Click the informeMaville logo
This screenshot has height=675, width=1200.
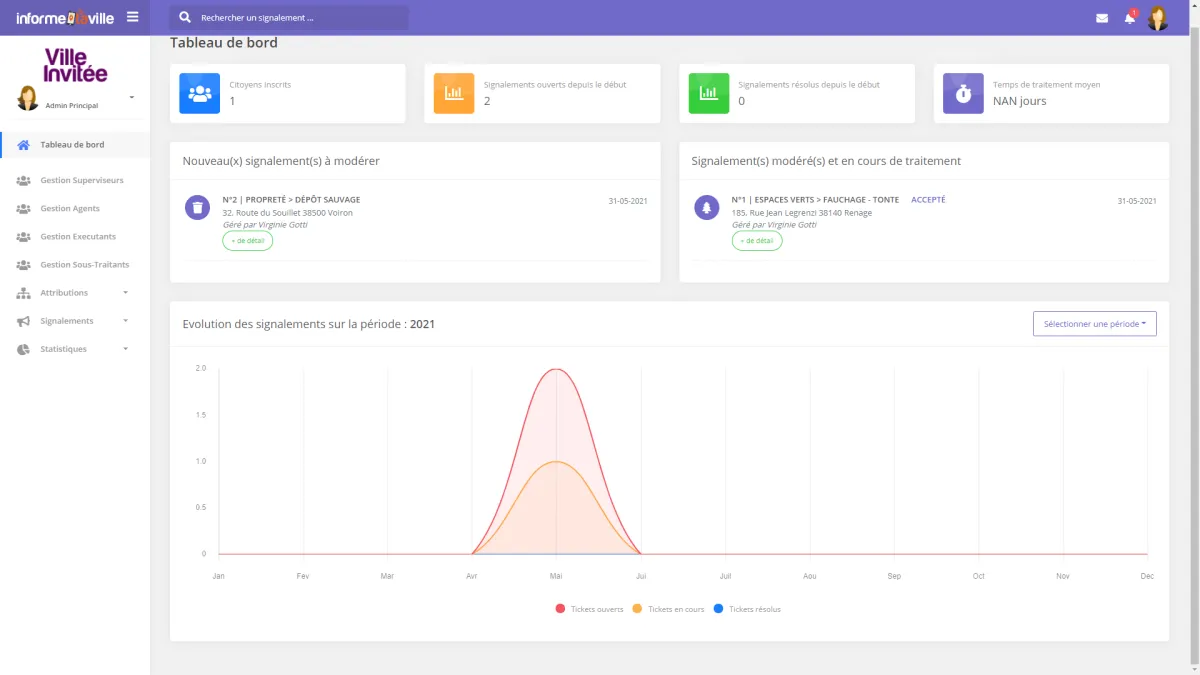click(x=65, y=18)
